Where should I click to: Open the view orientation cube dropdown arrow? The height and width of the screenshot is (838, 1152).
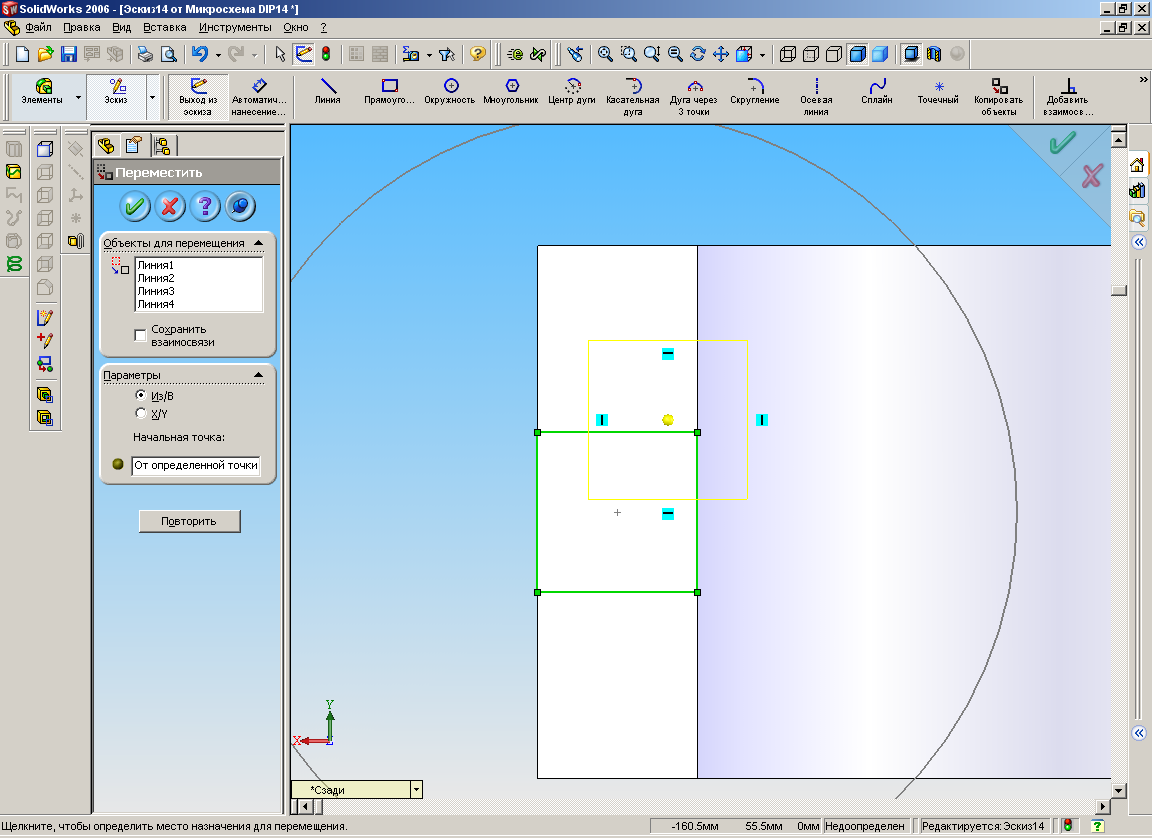(x=762, y=54)
